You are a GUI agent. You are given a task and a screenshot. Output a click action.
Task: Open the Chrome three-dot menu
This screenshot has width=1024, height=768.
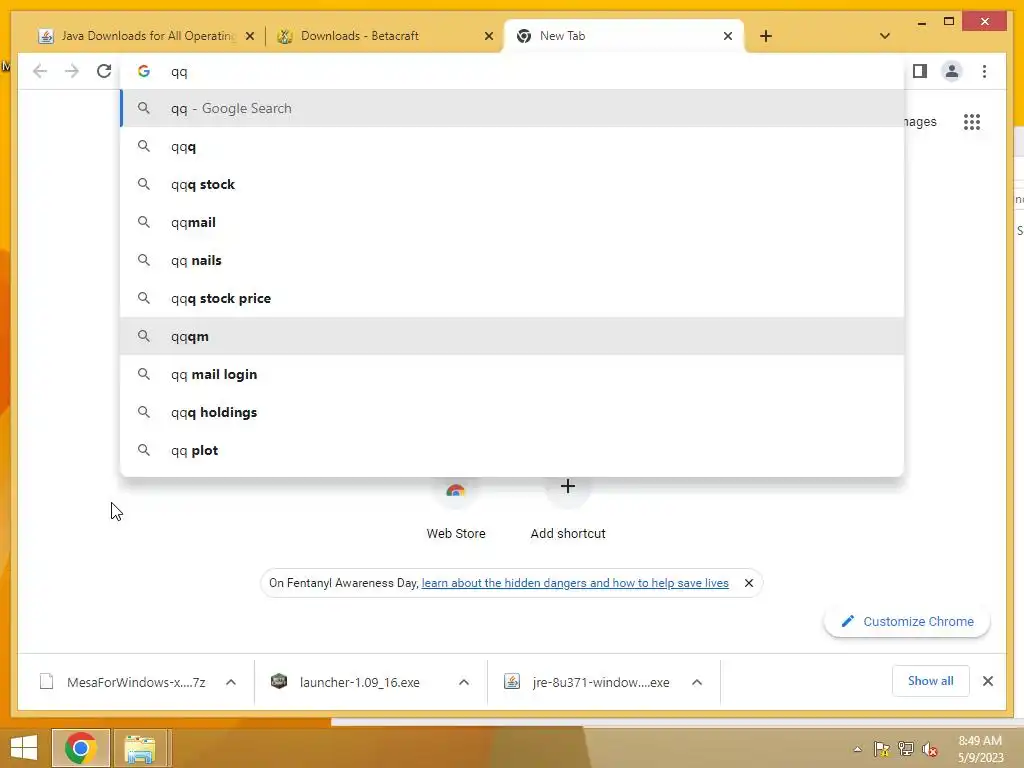(x=984, y=71)
